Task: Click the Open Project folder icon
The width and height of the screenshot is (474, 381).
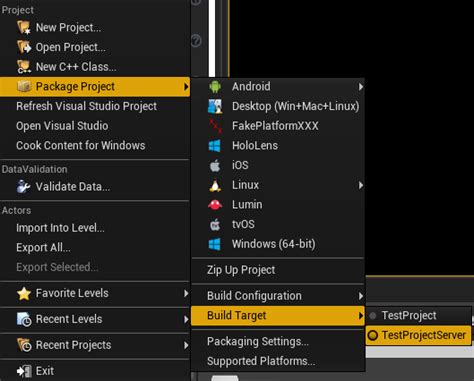Action: [x=24, y=47]
